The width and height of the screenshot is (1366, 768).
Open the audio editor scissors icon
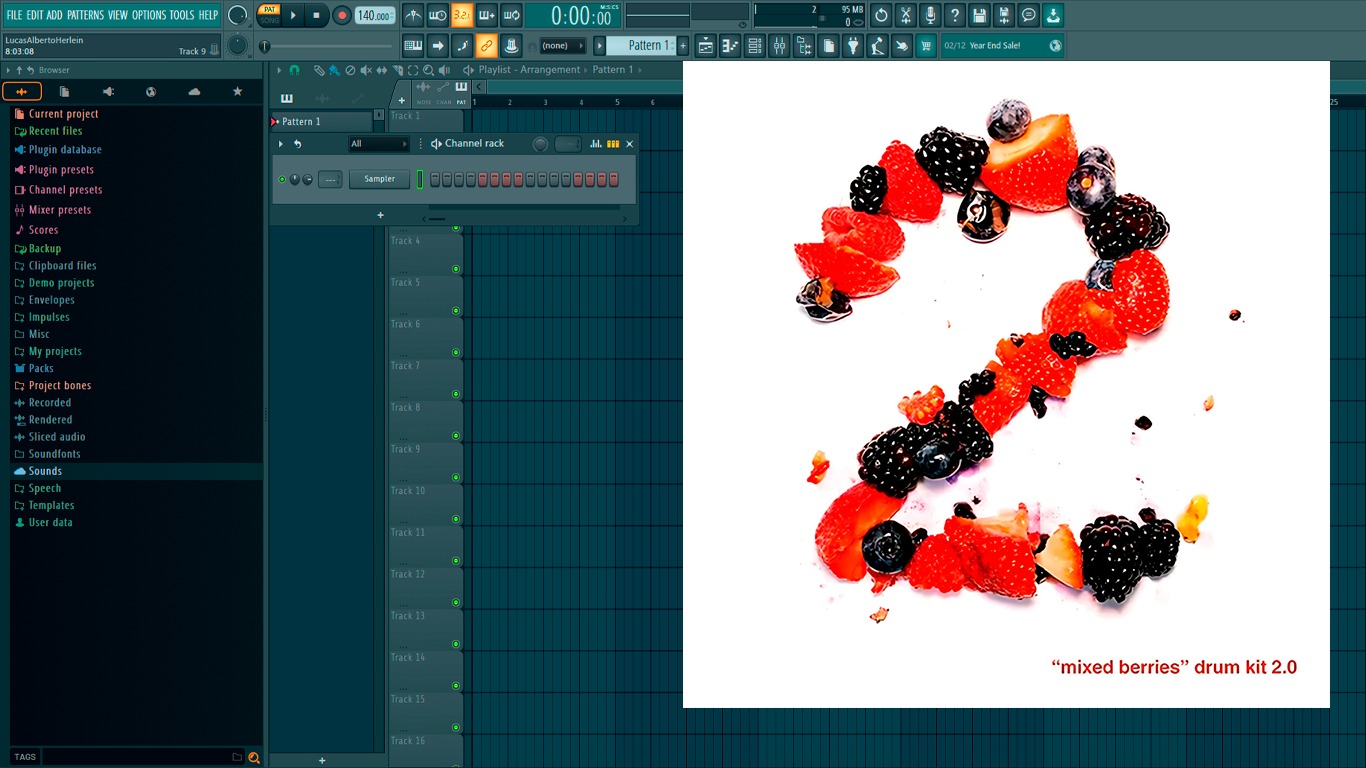(x=905, y=15)
